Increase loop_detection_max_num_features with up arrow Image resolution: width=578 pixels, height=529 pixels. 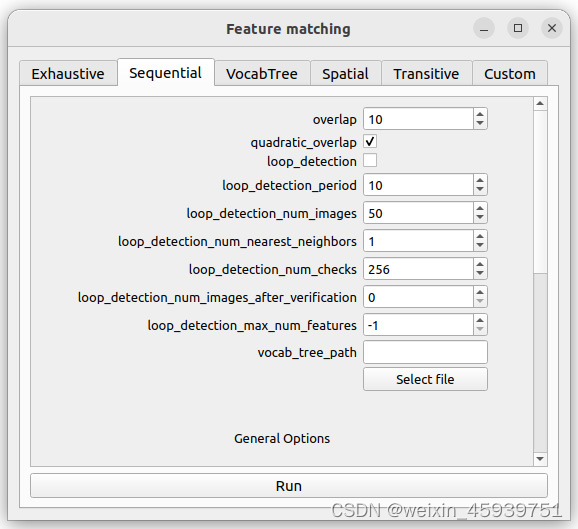(480, 320)
